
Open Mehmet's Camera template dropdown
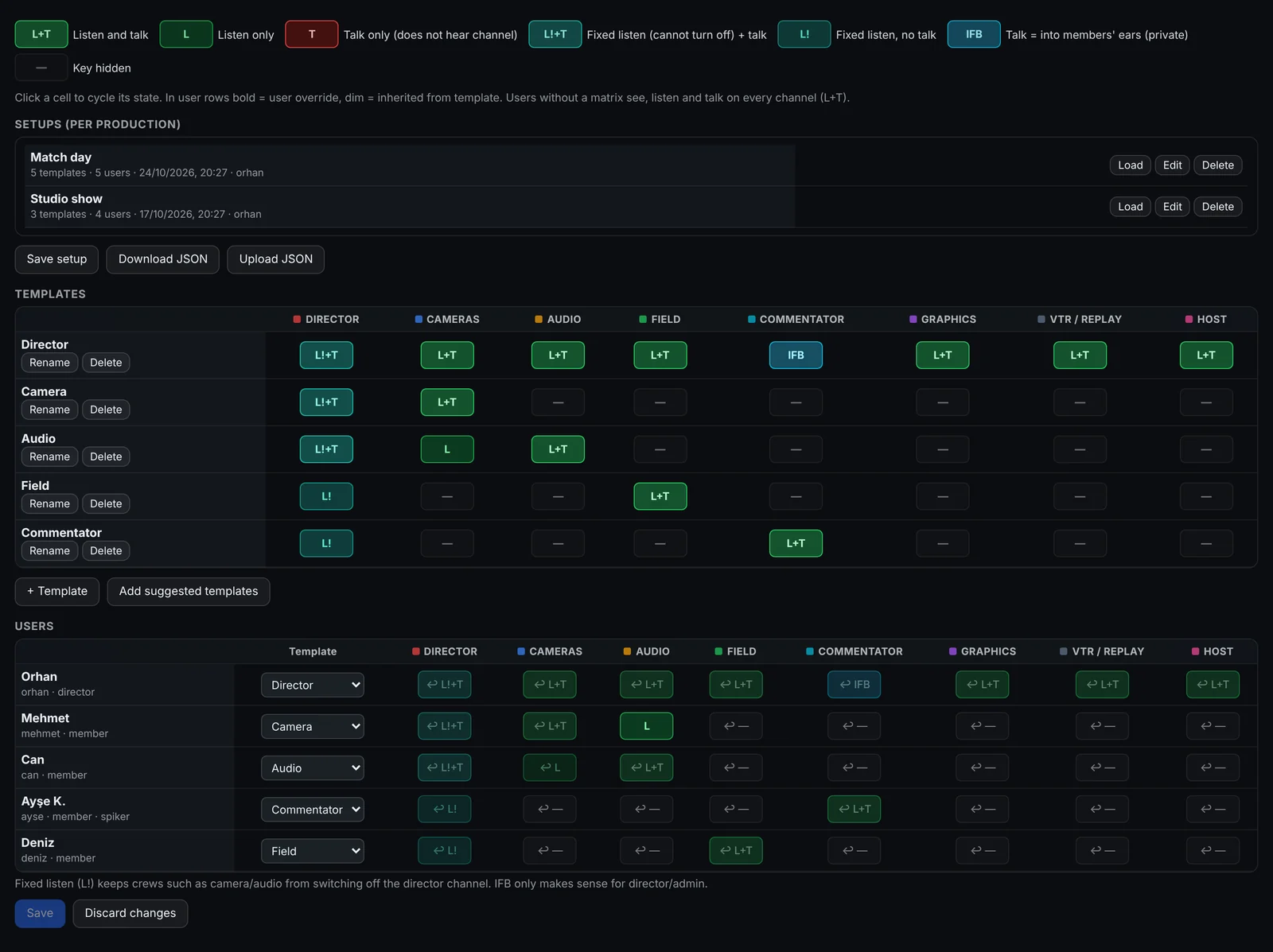point(313,726)
